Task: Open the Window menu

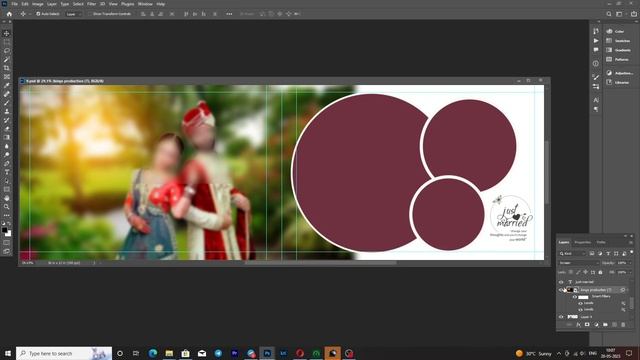Action: pos(145,4)
